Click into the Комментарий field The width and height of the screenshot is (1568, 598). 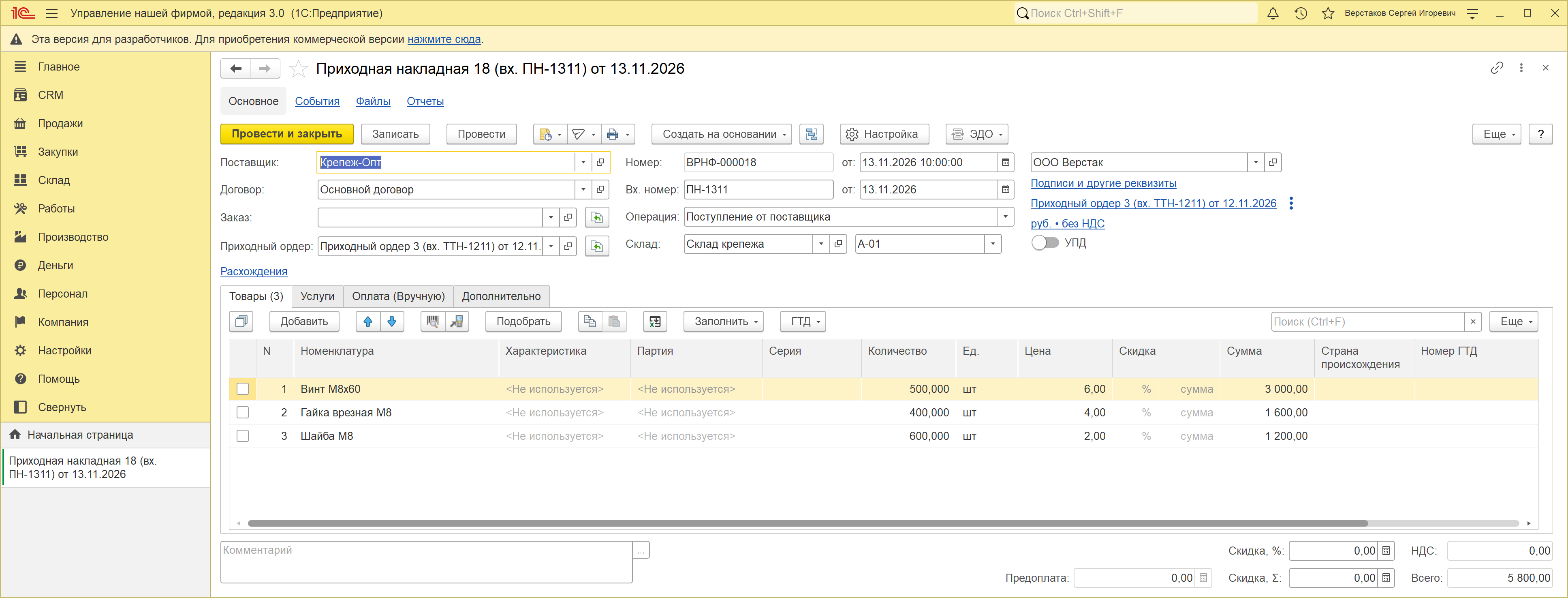pos(426,562)
